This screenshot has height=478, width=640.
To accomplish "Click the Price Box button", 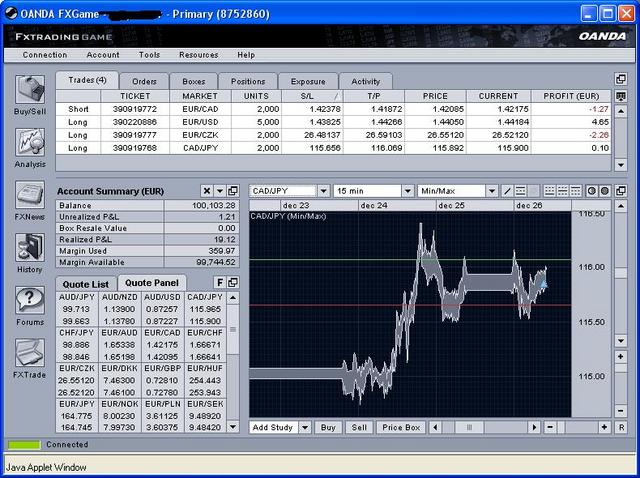I will tap(401, 427).
